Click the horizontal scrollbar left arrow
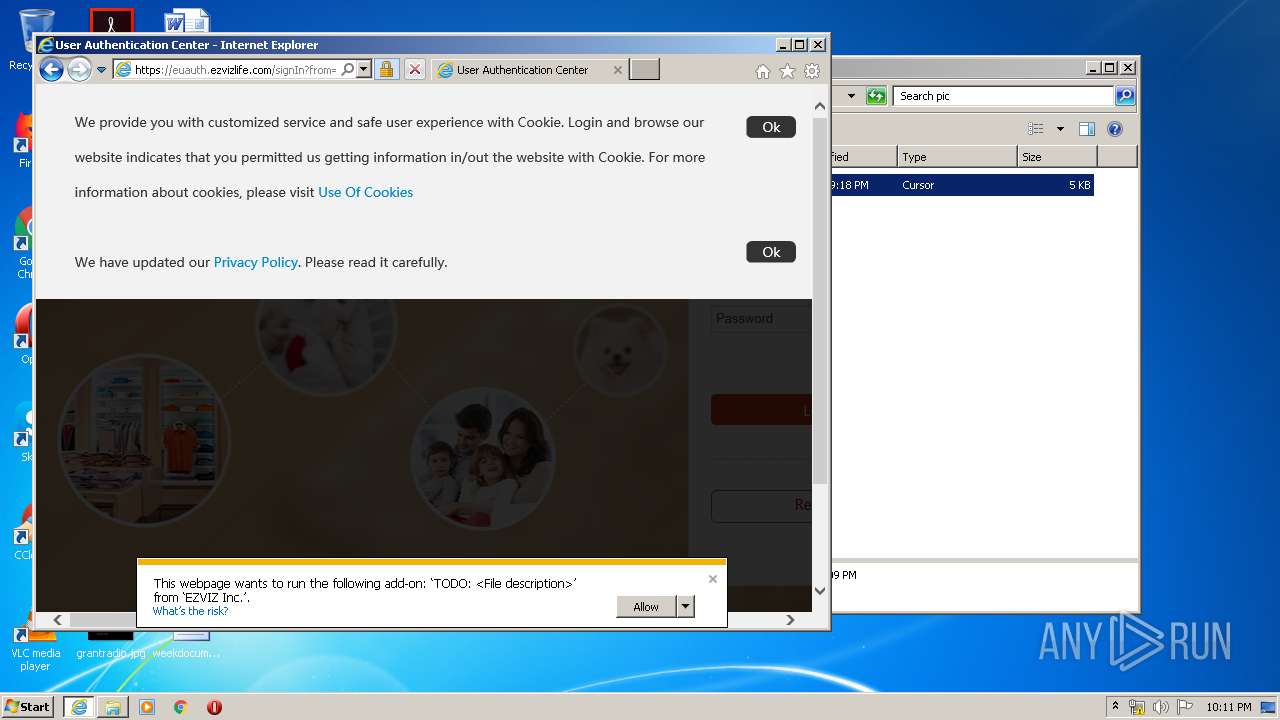This screenshot has height=720, width=1280. [58, 620]
